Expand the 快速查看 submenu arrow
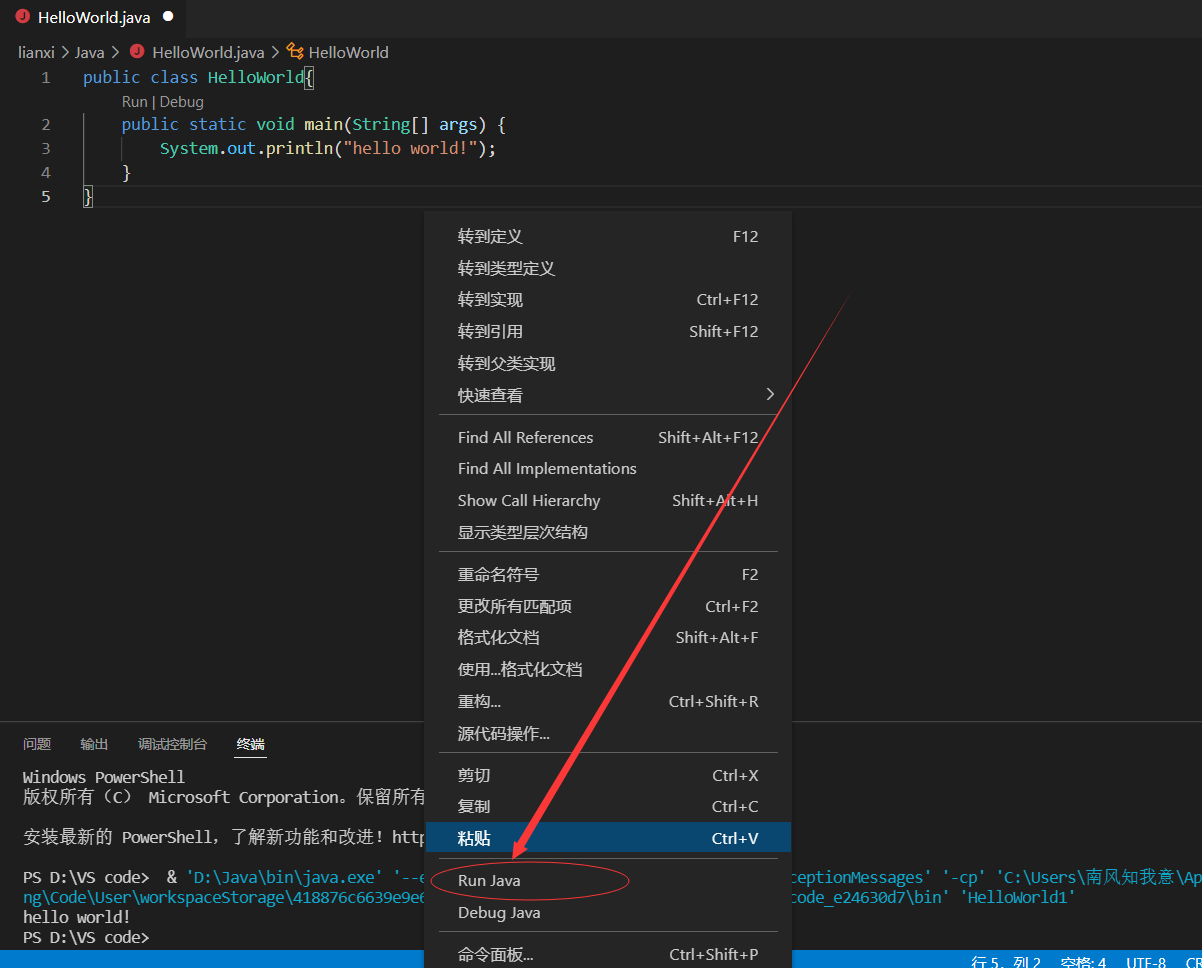The image size is (1202, 968). [x=770, y=394]
